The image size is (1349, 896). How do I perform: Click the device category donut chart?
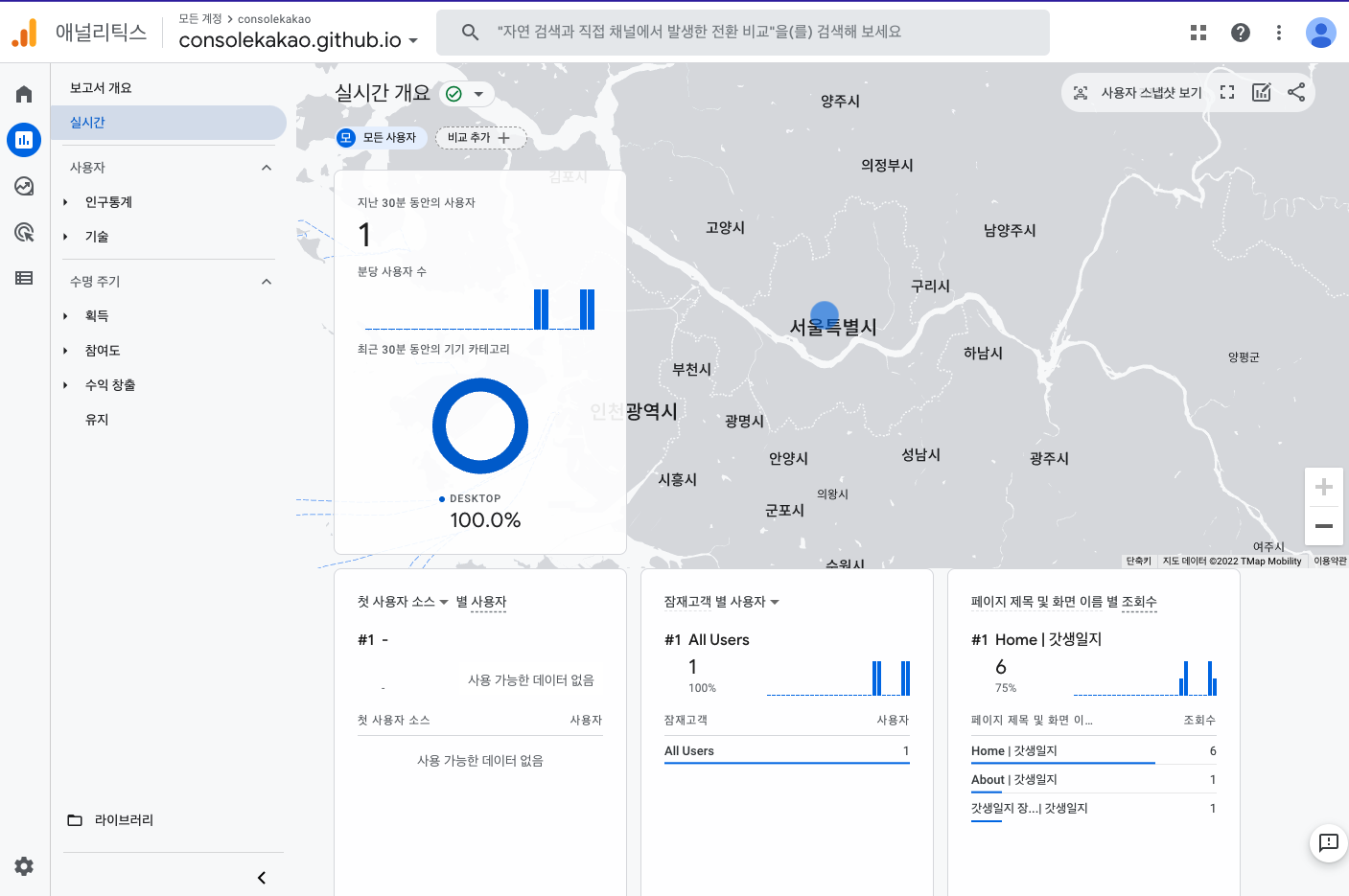click(480, 426)
